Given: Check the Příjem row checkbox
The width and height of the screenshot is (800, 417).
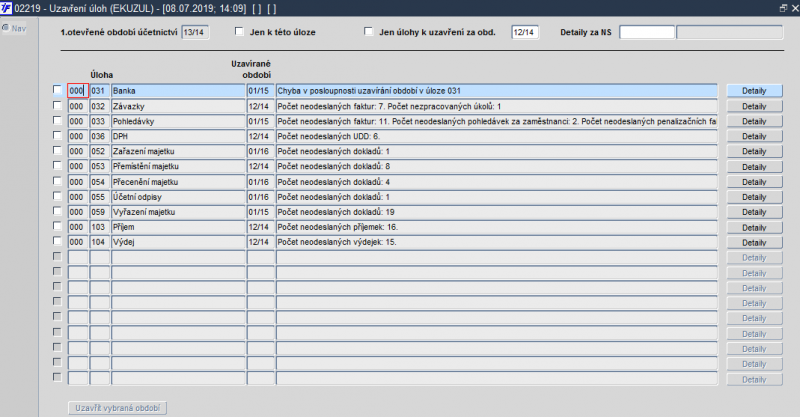Looking at the screenshot, I should pos(57,226).
